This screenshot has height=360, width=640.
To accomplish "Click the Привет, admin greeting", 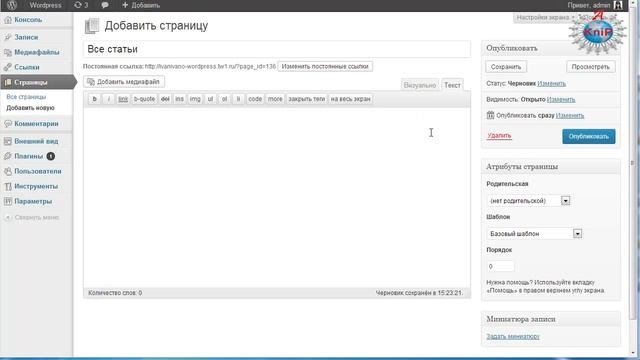I will coord(589,5).
